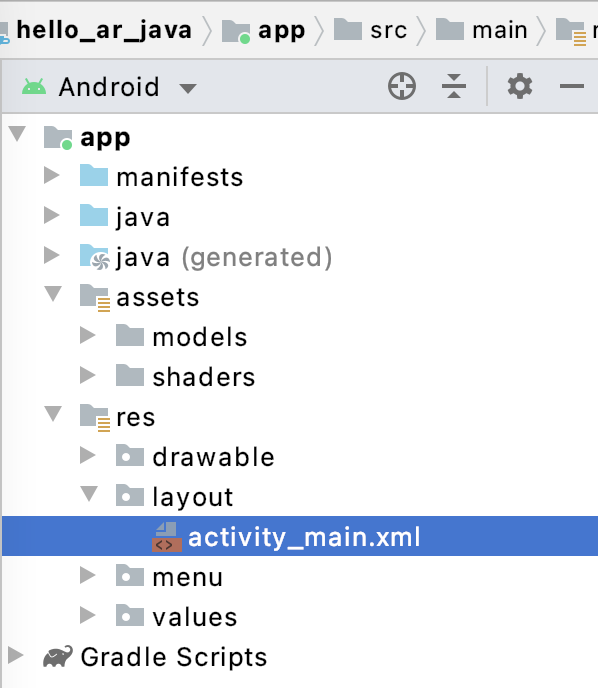Click the main breadcrumb item
Image resolution: width=598 pixels, height=688 pixels.
(500, 31)
